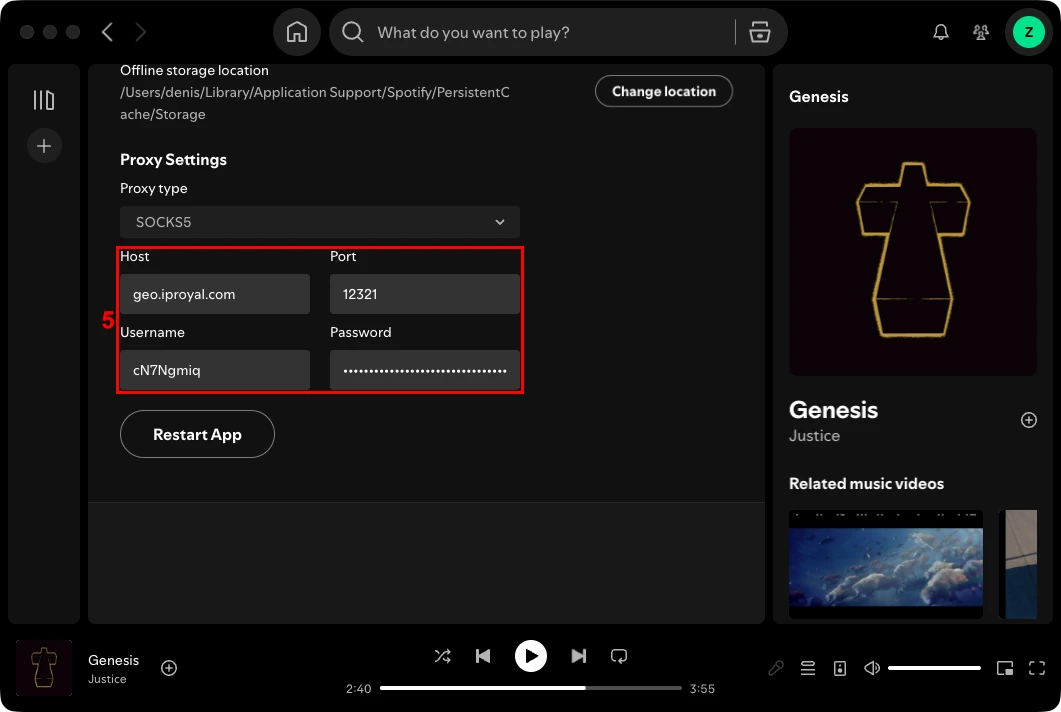Click the storage path text
Screen dimensions: 1061x712
[x=315, y=103]
